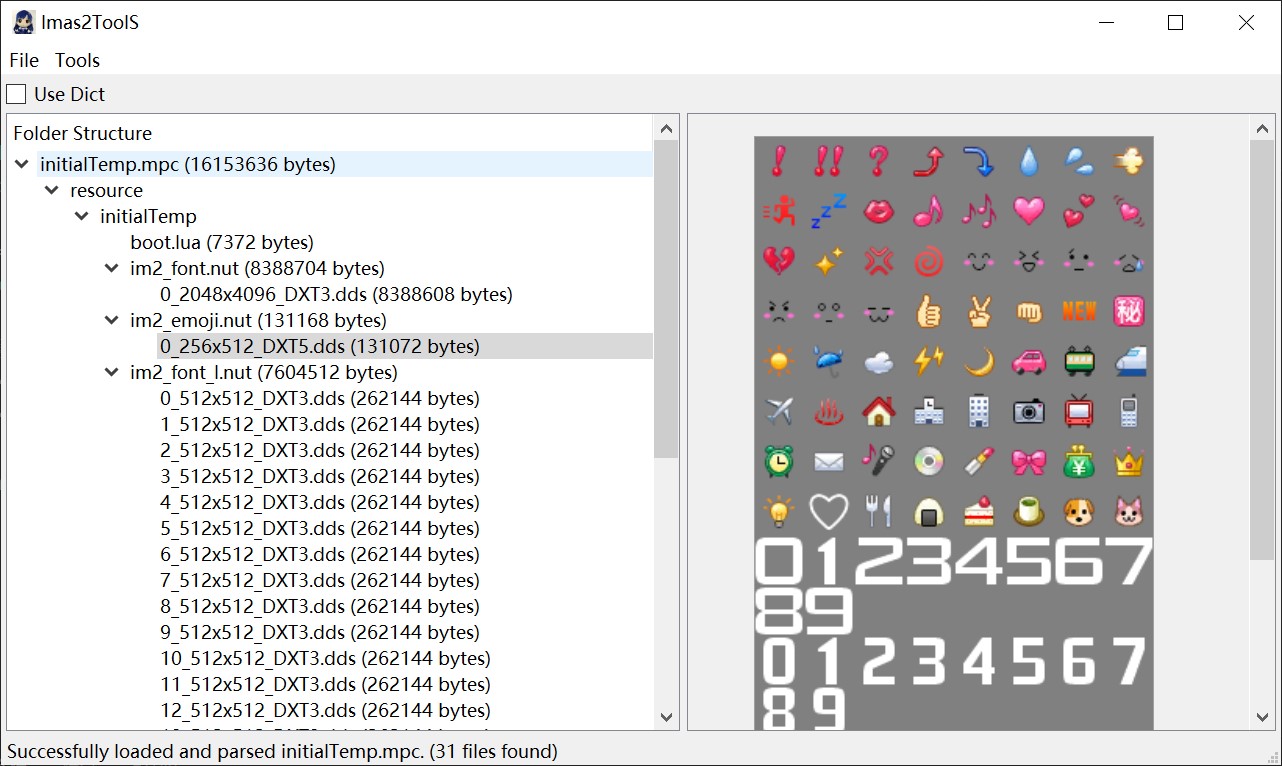Click the golden crown emoji

tap(1128, 461)
